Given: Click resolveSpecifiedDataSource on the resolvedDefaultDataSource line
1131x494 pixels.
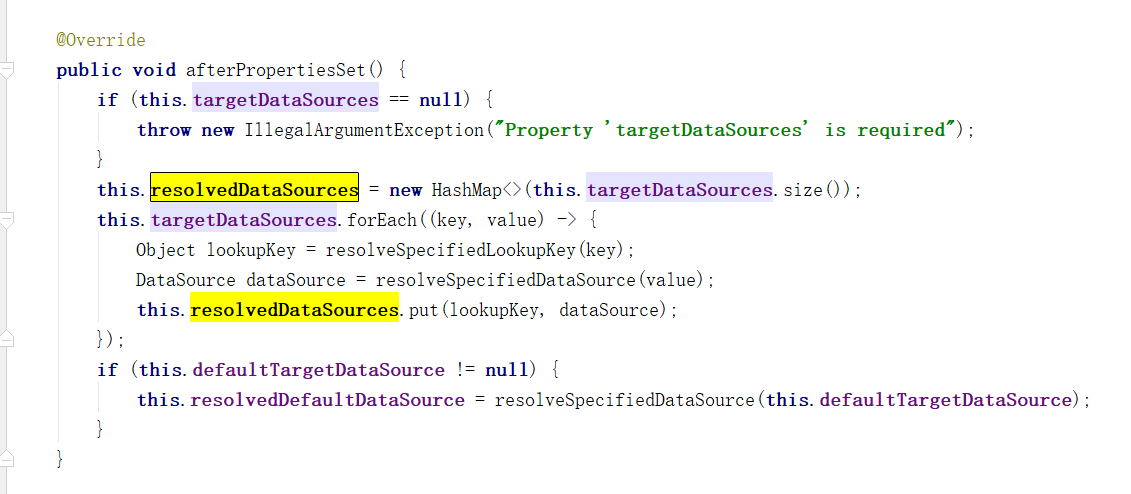Looking at the screenshot, I should 624,400.
